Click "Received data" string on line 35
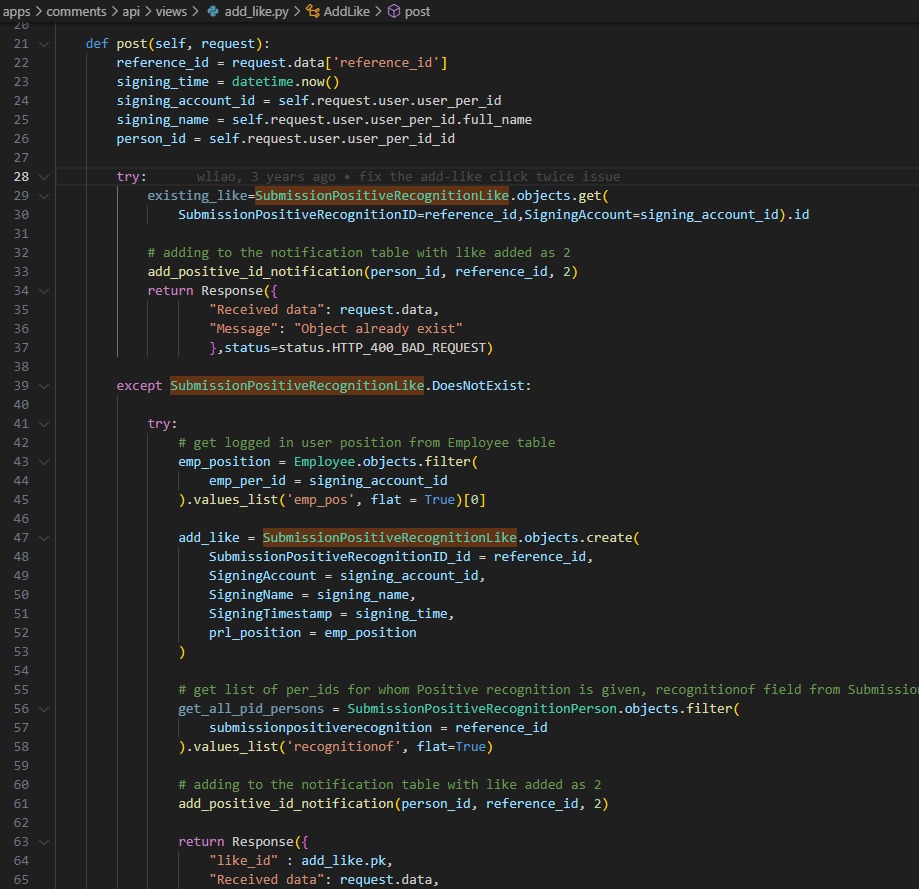This screenshot has height=889, width=919. coord(267,309)
